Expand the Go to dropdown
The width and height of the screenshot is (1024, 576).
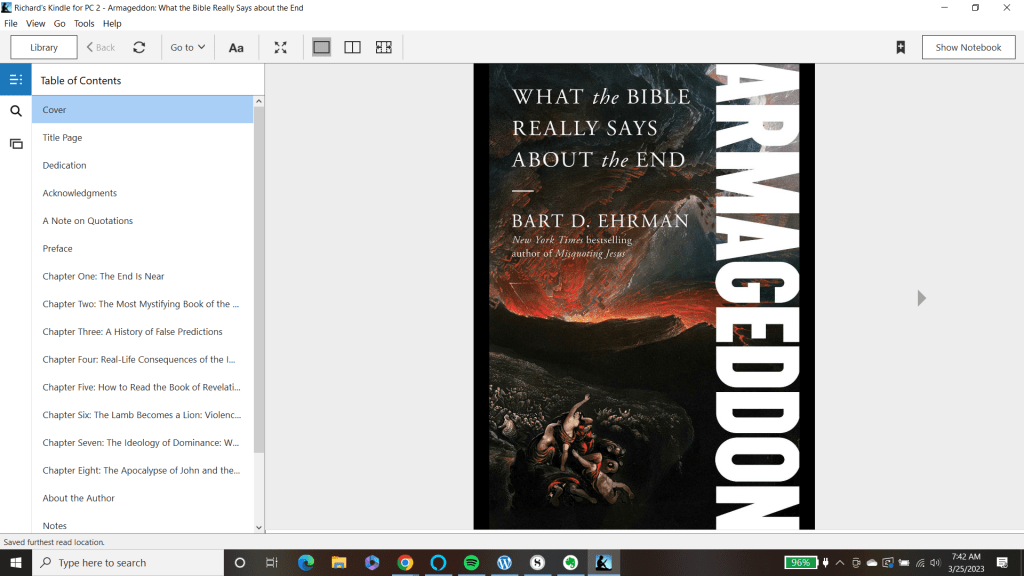click(x=187, y=47)
